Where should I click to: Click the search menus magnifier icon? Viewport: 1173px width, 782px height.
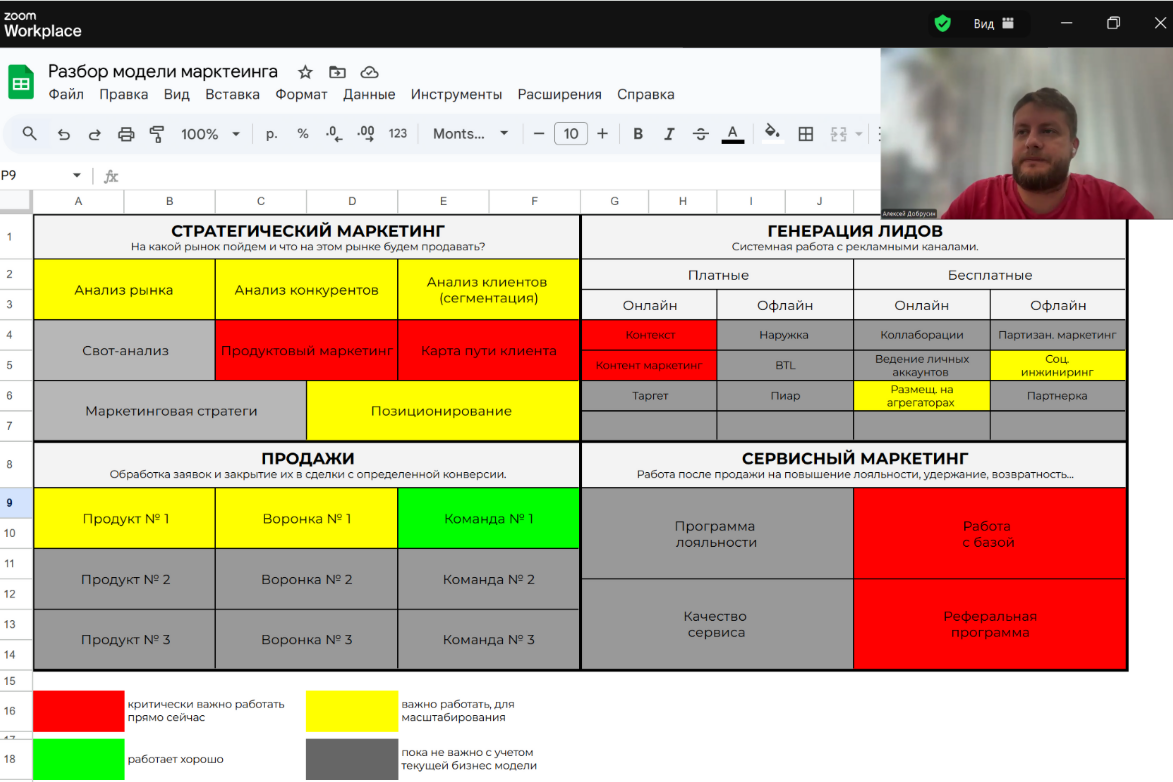click(29, 134)
